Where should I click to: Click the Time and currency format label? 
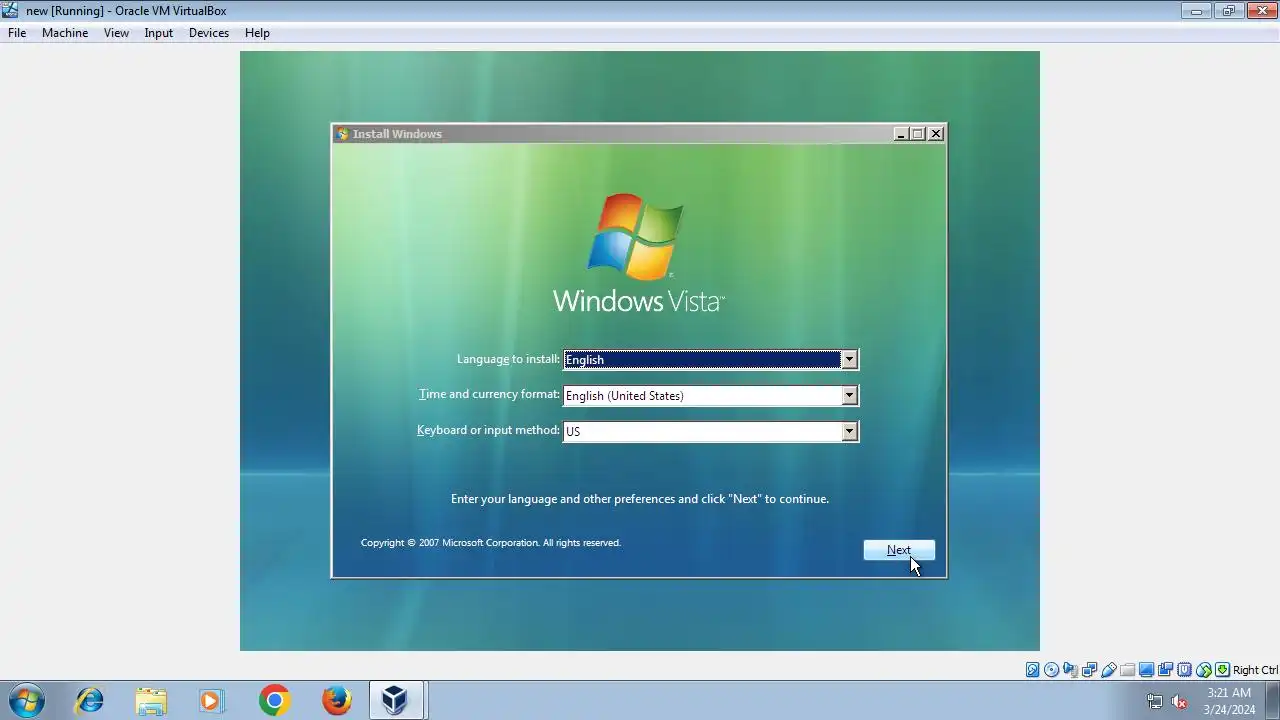tap(489, 394)
